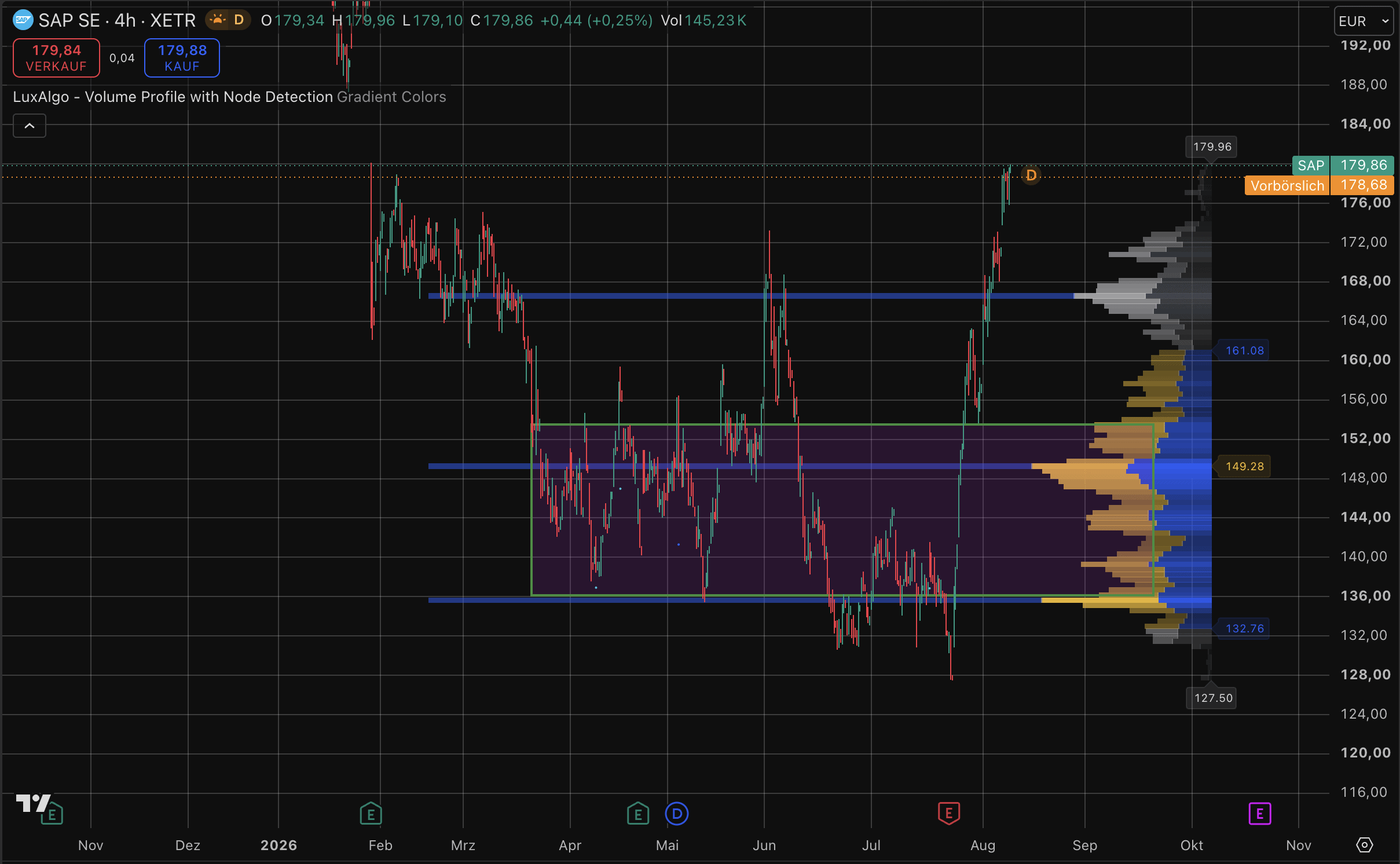
Task: Click the Gradient Colors indicator setting text
Action: [391, 97]
